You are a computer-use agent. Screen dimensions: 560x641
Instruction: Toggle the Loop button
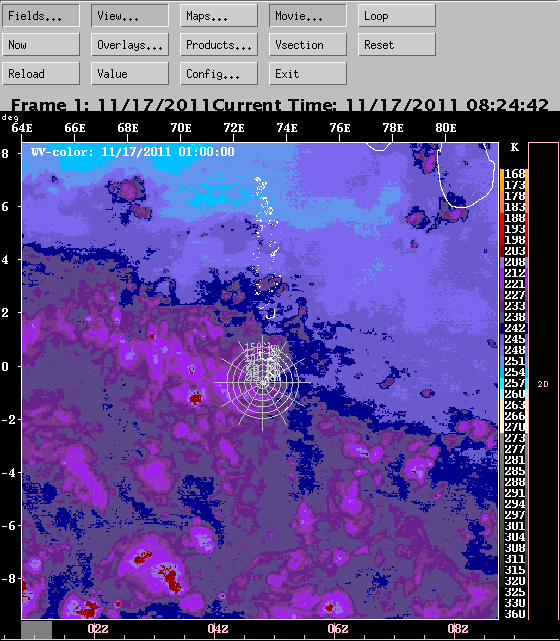[x=397, y=16]
